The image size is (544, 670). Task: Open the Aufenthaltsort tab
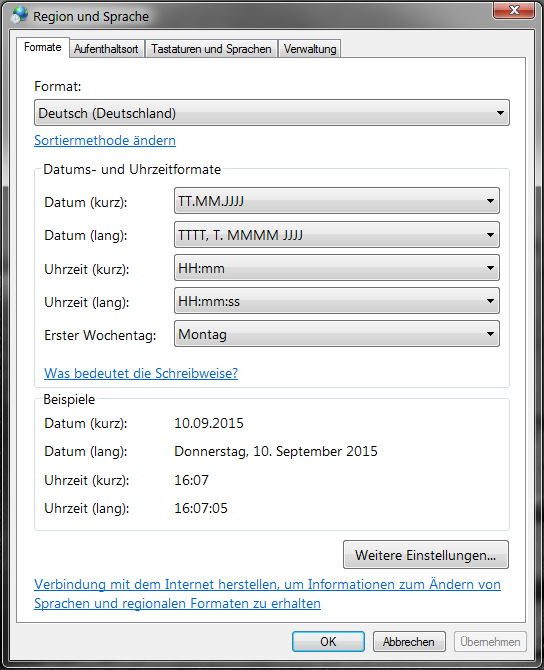coord(106,49)
